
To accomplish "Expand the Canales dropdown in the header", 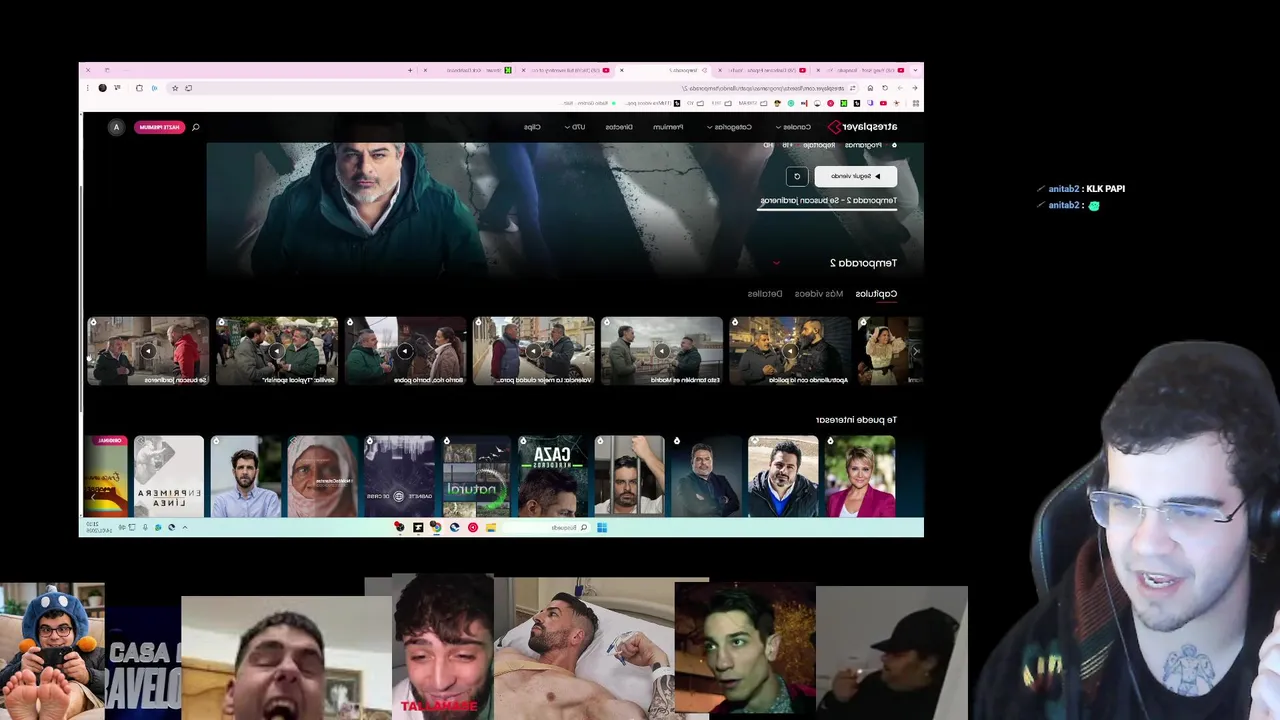I will pyautogui.click(x=795, y=127).
